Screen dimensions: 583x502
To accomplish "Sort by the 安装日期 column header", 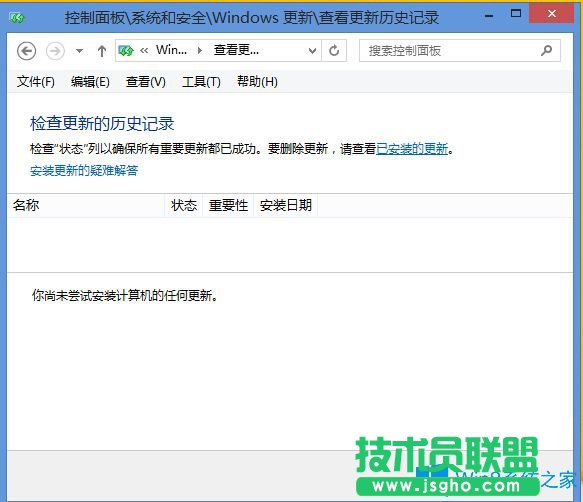I will coord(286,205).
